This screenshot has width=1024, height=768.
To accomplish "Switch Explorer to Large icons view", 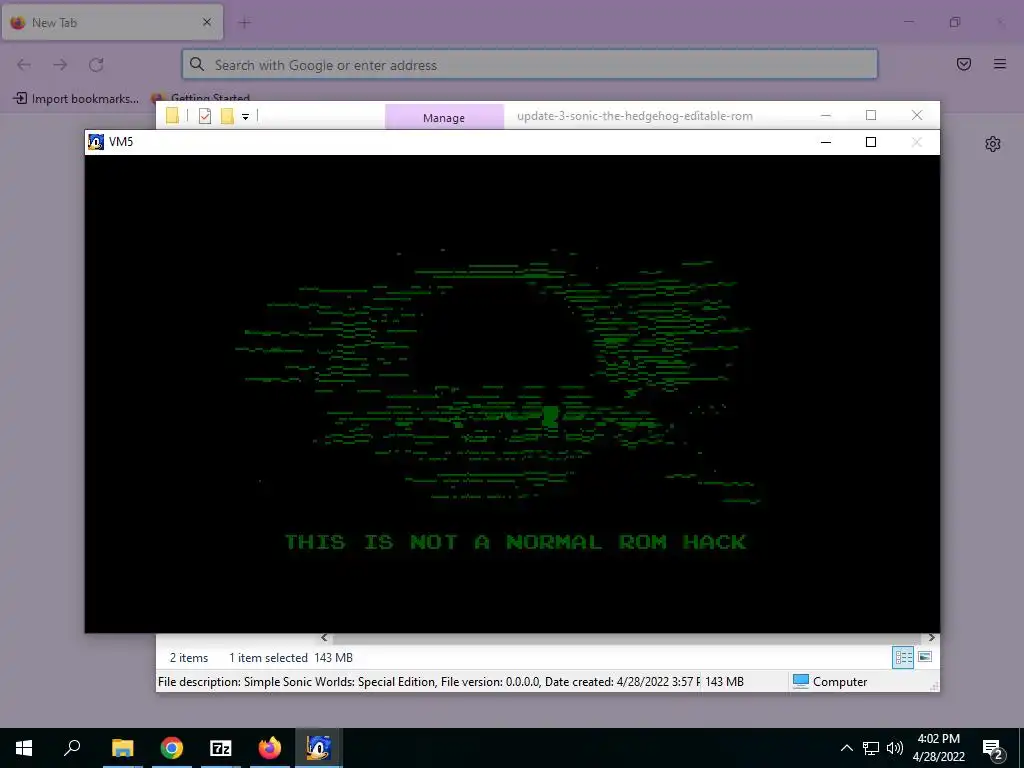I will point(925,657).
